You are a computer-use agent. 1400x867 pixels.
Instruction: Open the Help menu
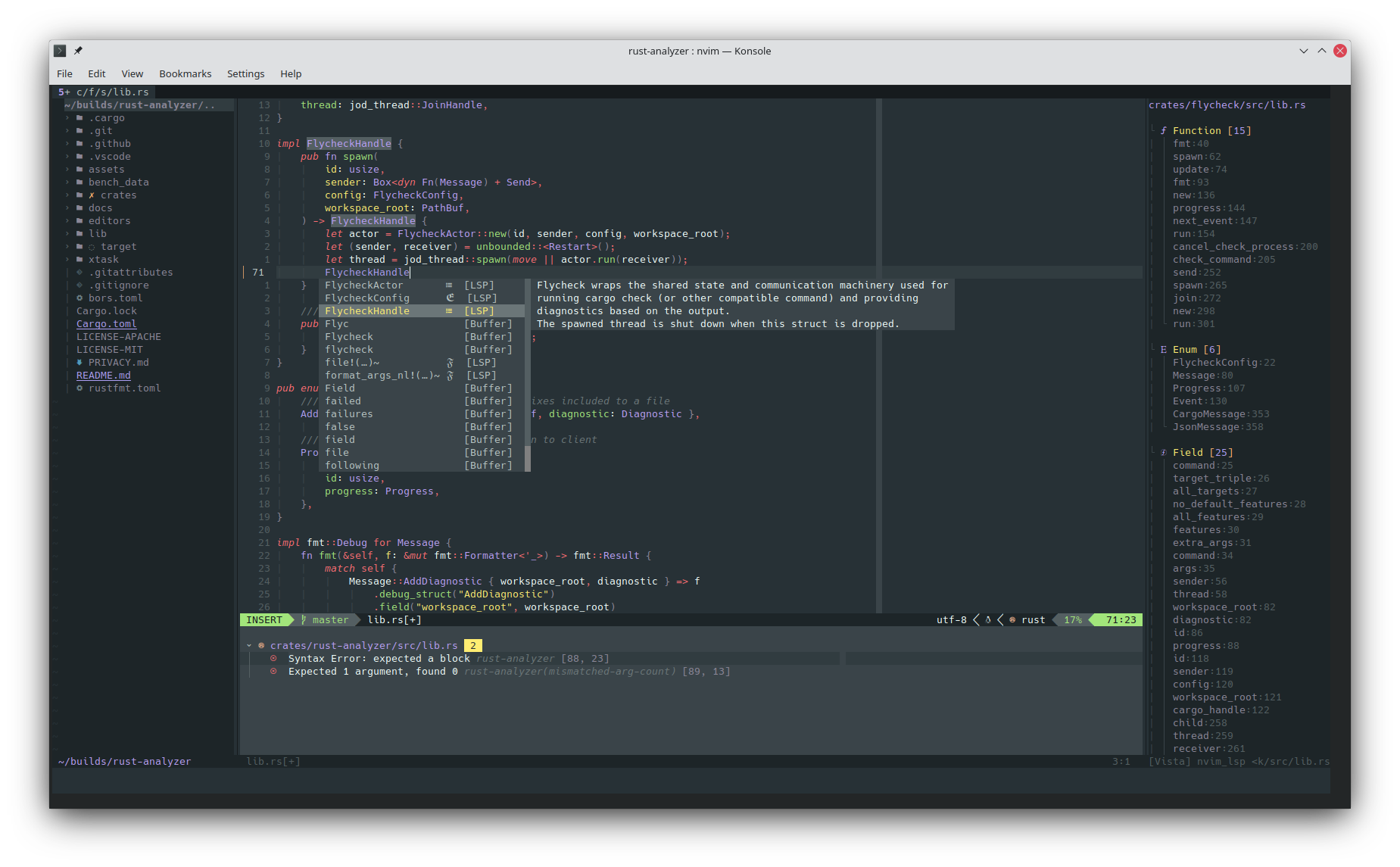(x=291, y=73)
